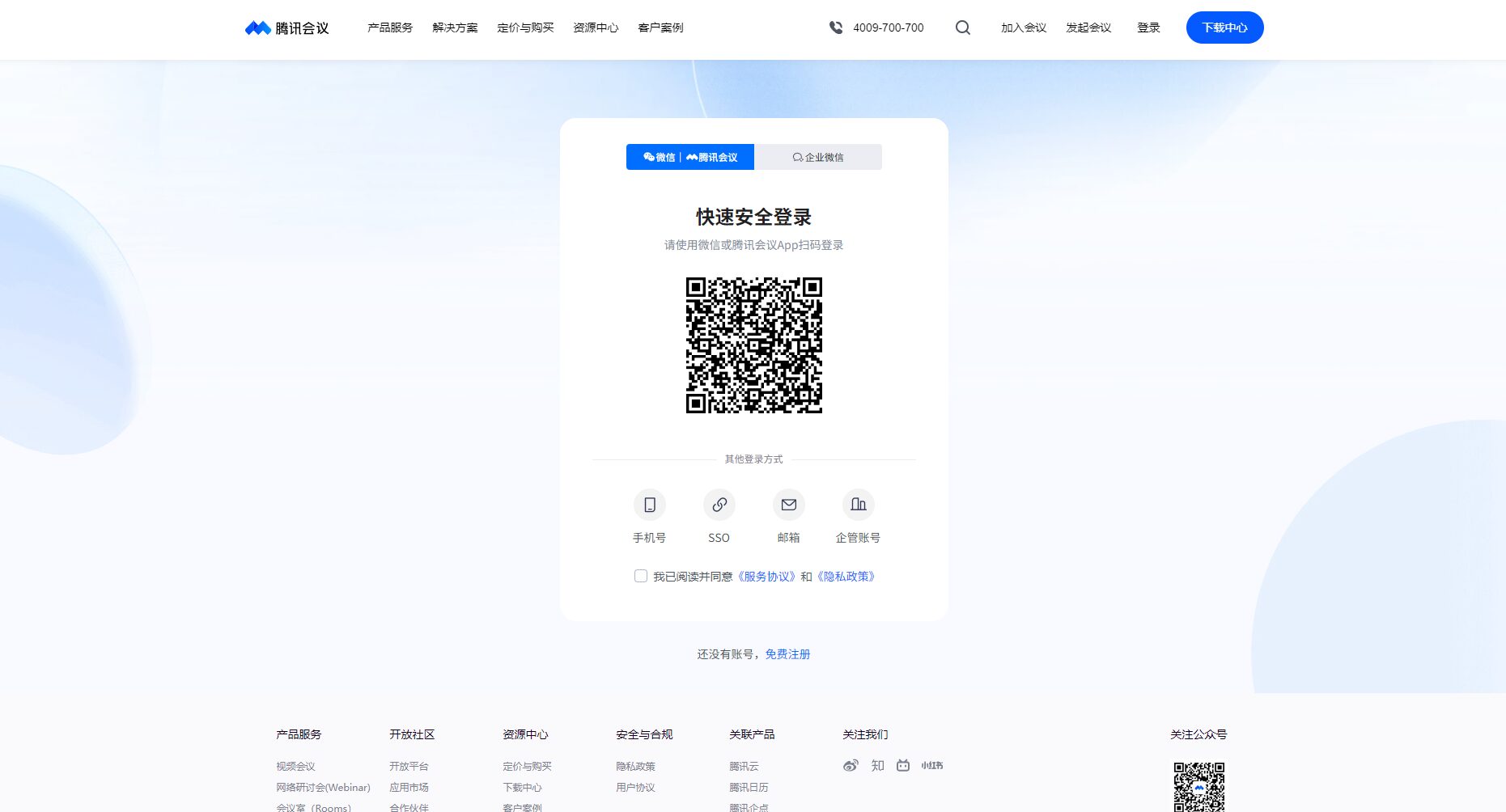This screenshot has width=1506, height=812.
Task: Select the 微信 | 腾讯会议 login tab
Action: [x=690, y=157]
